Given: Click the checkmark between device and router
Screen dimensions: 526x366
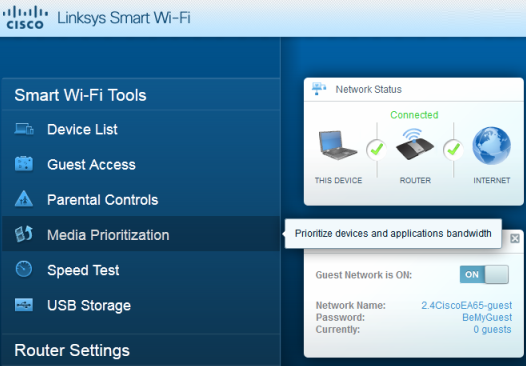Looking at the screenshot, I should pyautogui.click(x=376, y=149).
